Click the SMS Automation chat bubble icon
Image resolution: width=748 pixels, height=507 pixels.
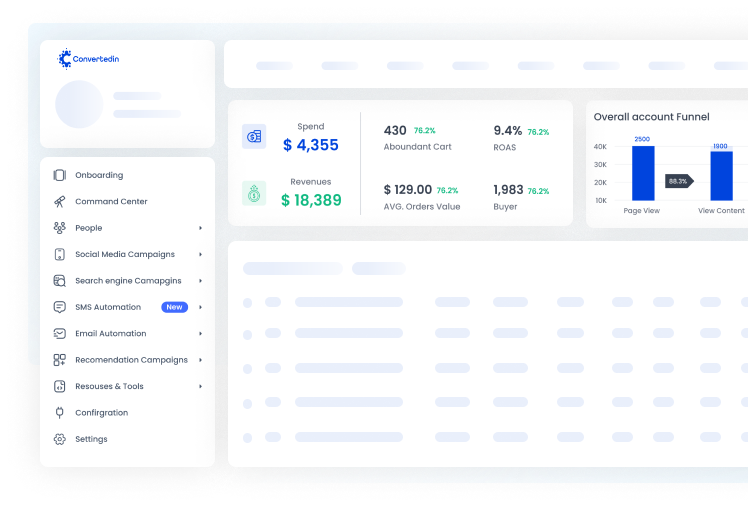(60, 307)
